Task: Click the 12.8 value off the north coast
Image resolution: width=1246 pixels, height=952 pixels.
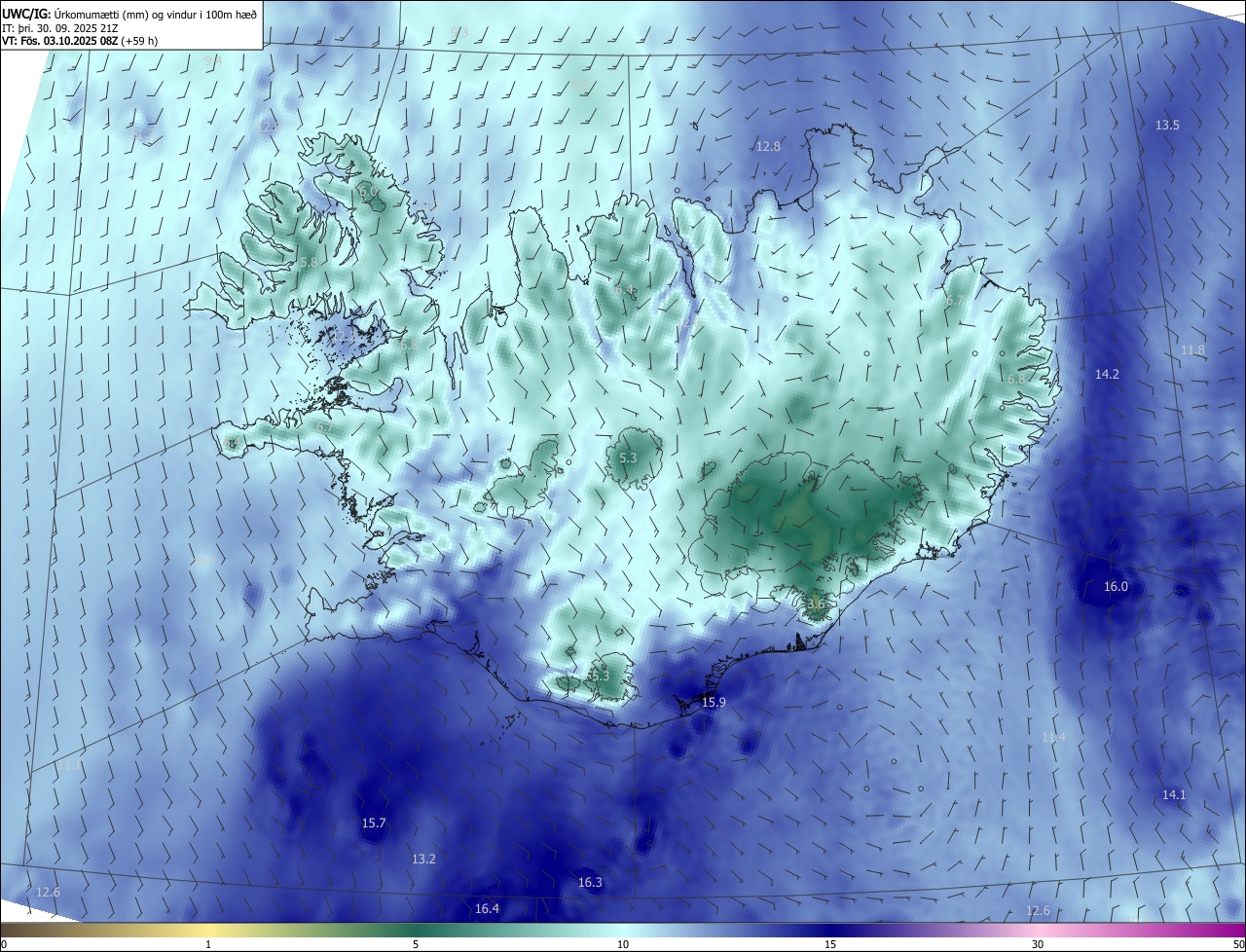Action: pyautogui.click(x=768, y=147)
